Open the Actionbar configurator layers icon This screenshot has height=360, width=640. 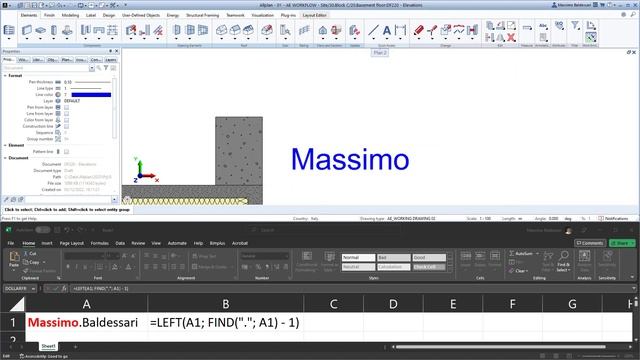[9, 30]
